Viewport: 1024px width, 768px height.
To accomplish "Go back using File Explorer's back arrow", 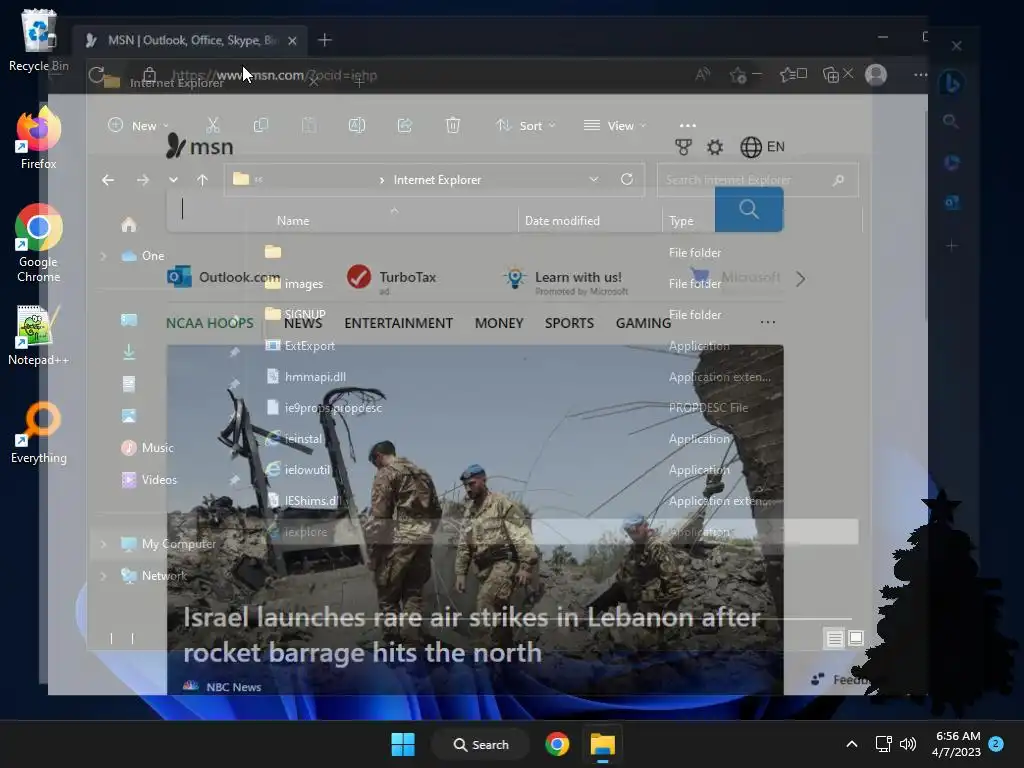I will pyautogui.click(x=108, y=180).
